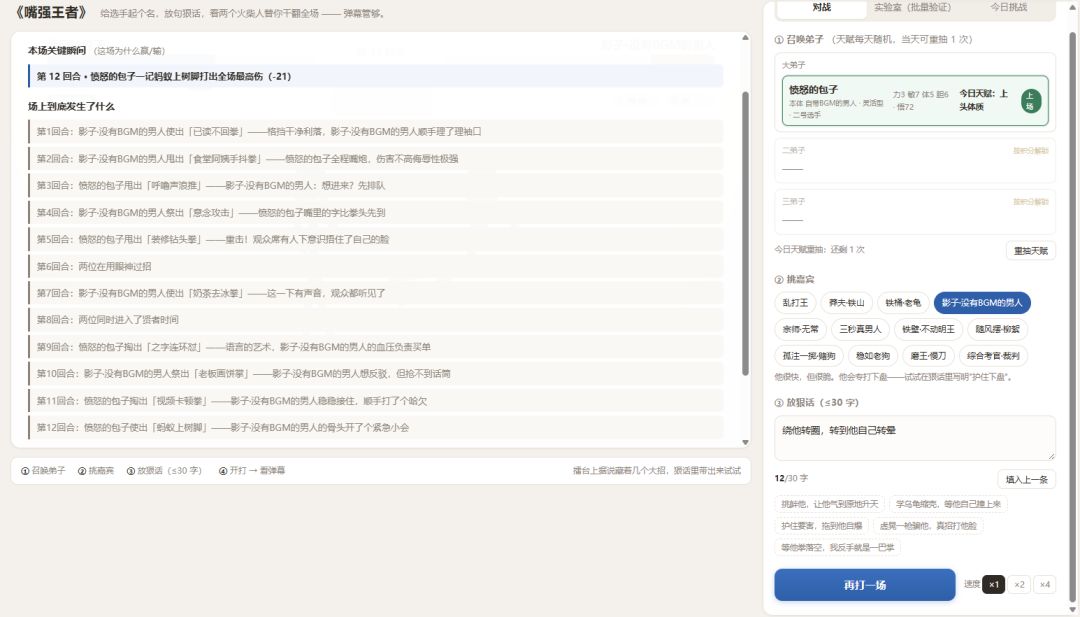Set speed to ×4
Image resolution: width=1080 pixels, height=617 pixels.
point(1045,585)
